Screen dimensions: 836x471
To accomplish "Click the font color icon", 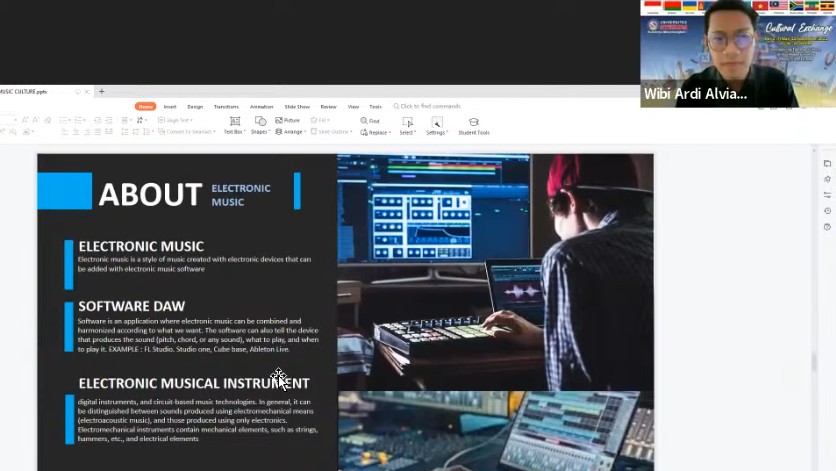I will [26, 132].
